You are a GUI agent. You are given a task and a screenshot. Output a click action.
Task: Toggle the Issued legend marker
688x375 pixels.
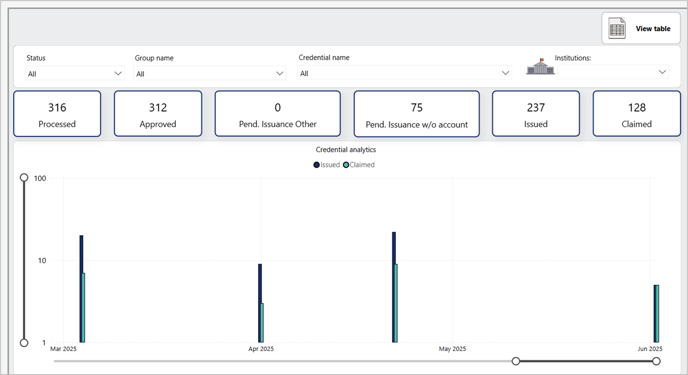click(316, 165)
